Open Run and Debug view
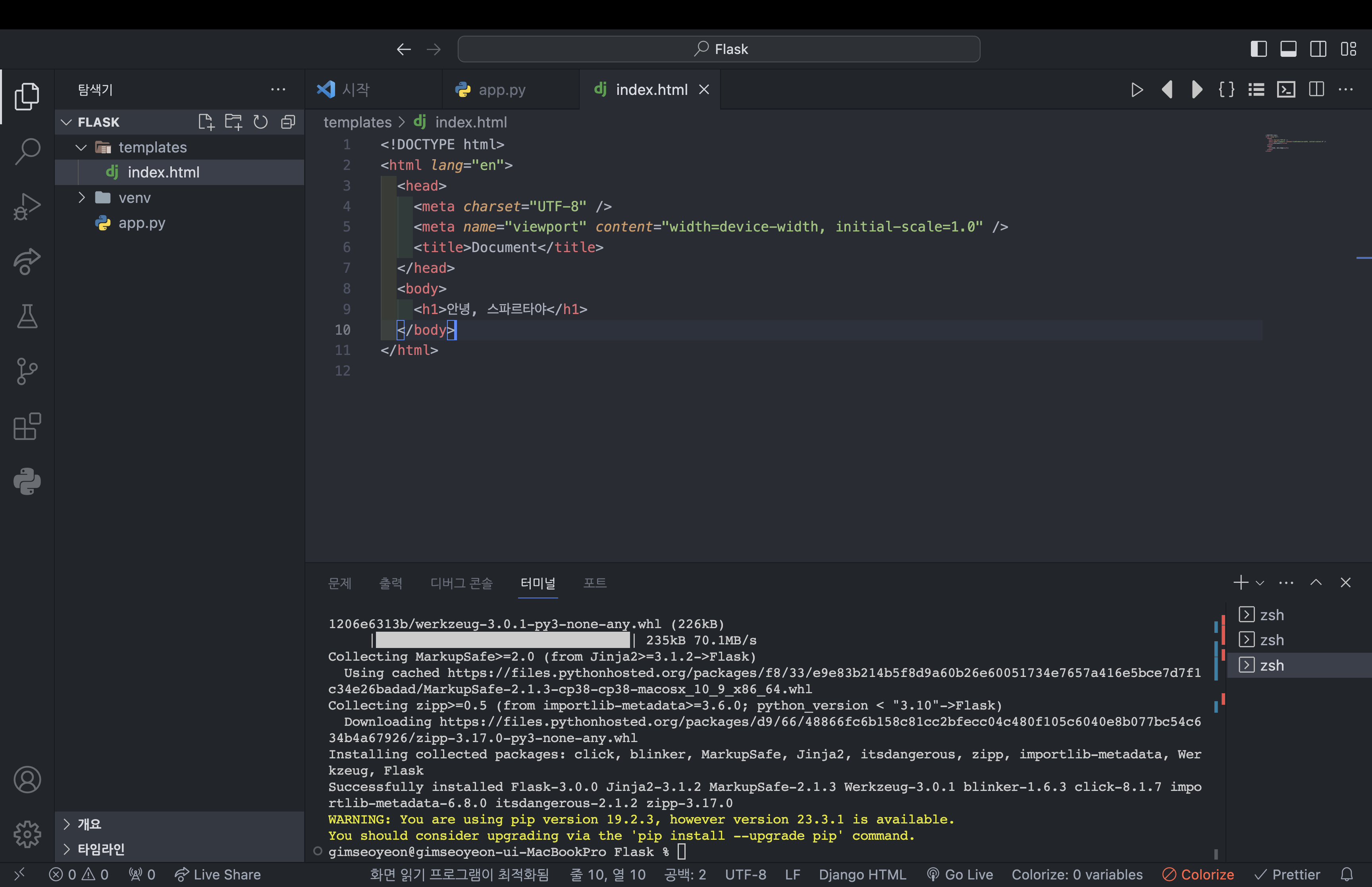The height and width of the screenshot is (887, 1372). (27, 206)
